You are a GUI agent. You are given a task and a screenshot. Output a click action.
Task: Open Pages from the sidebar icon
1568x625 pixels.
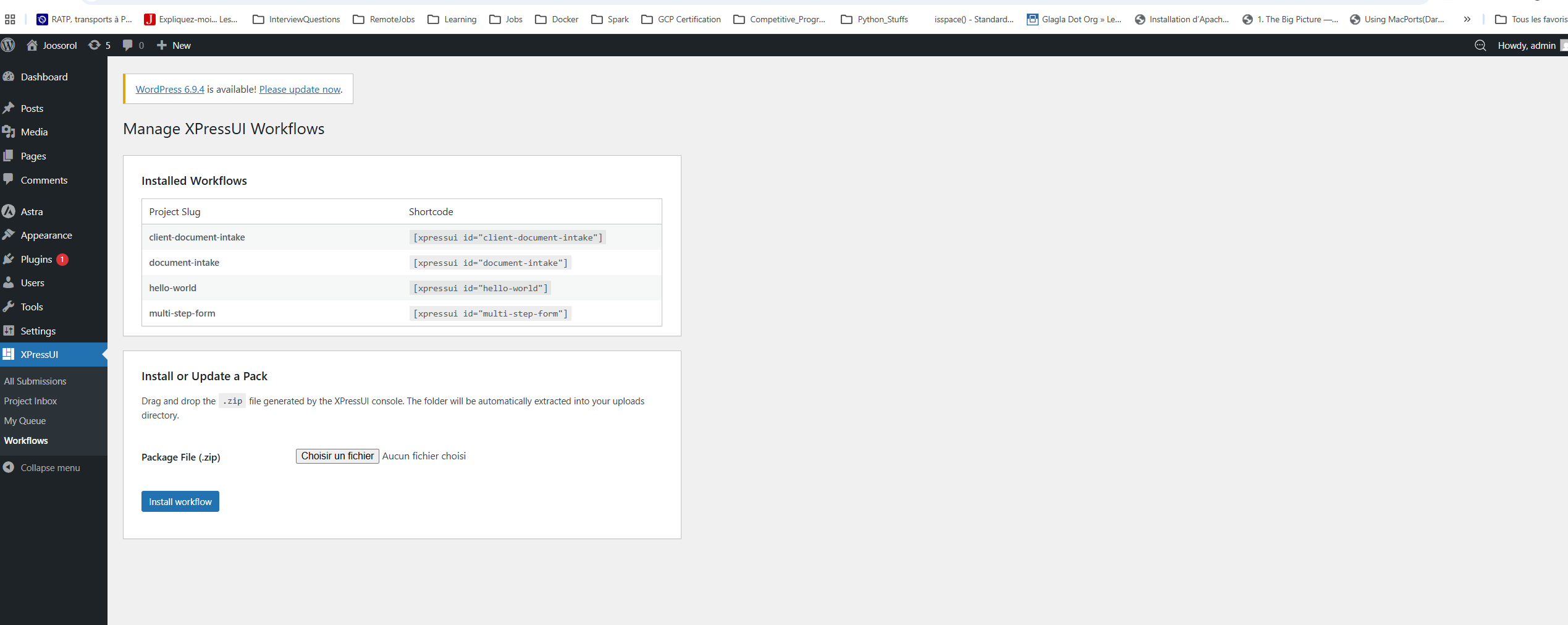9,156
